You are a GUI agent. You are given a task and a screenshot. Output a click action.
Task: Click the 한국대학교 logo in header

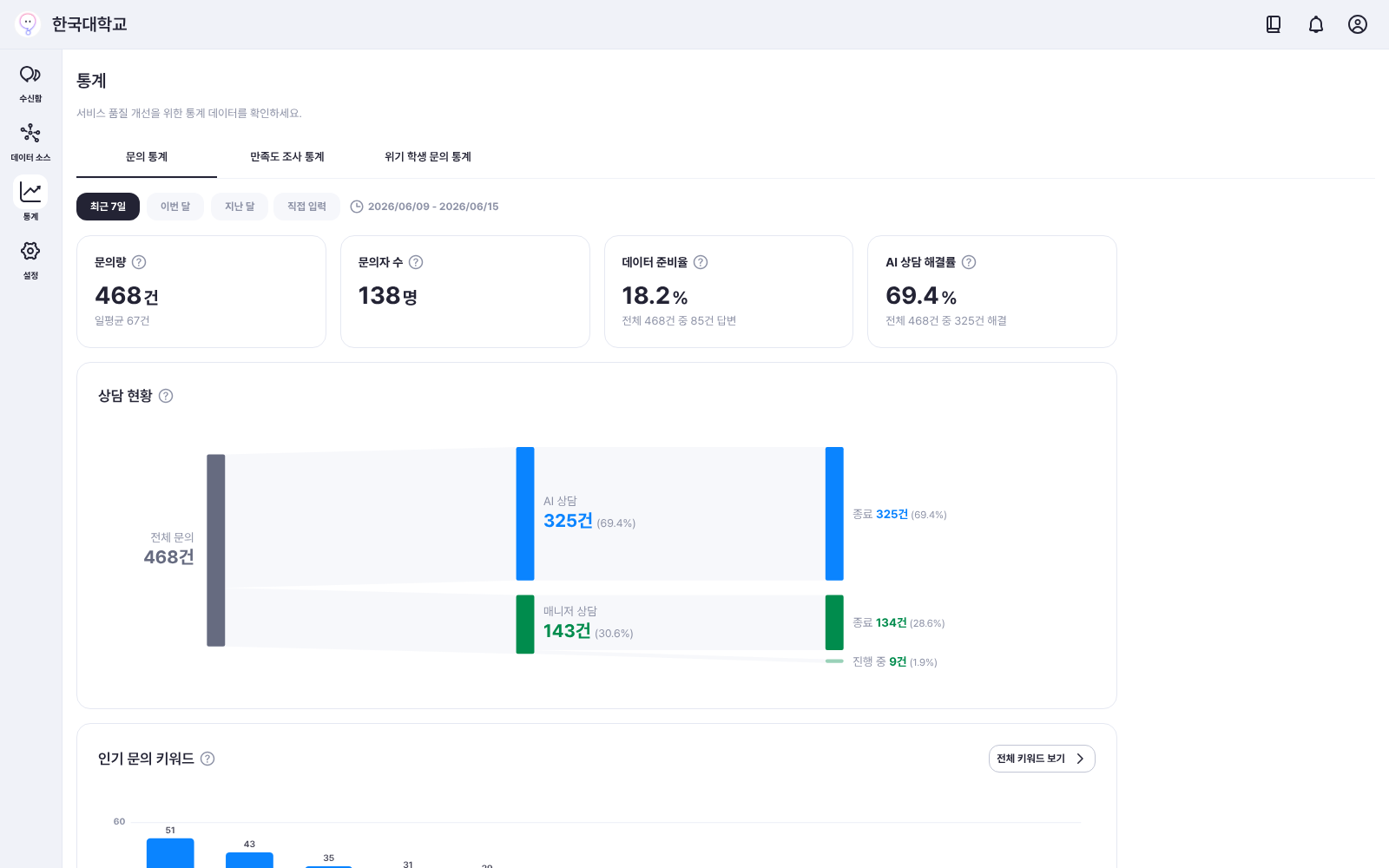[x=71, y=24]
